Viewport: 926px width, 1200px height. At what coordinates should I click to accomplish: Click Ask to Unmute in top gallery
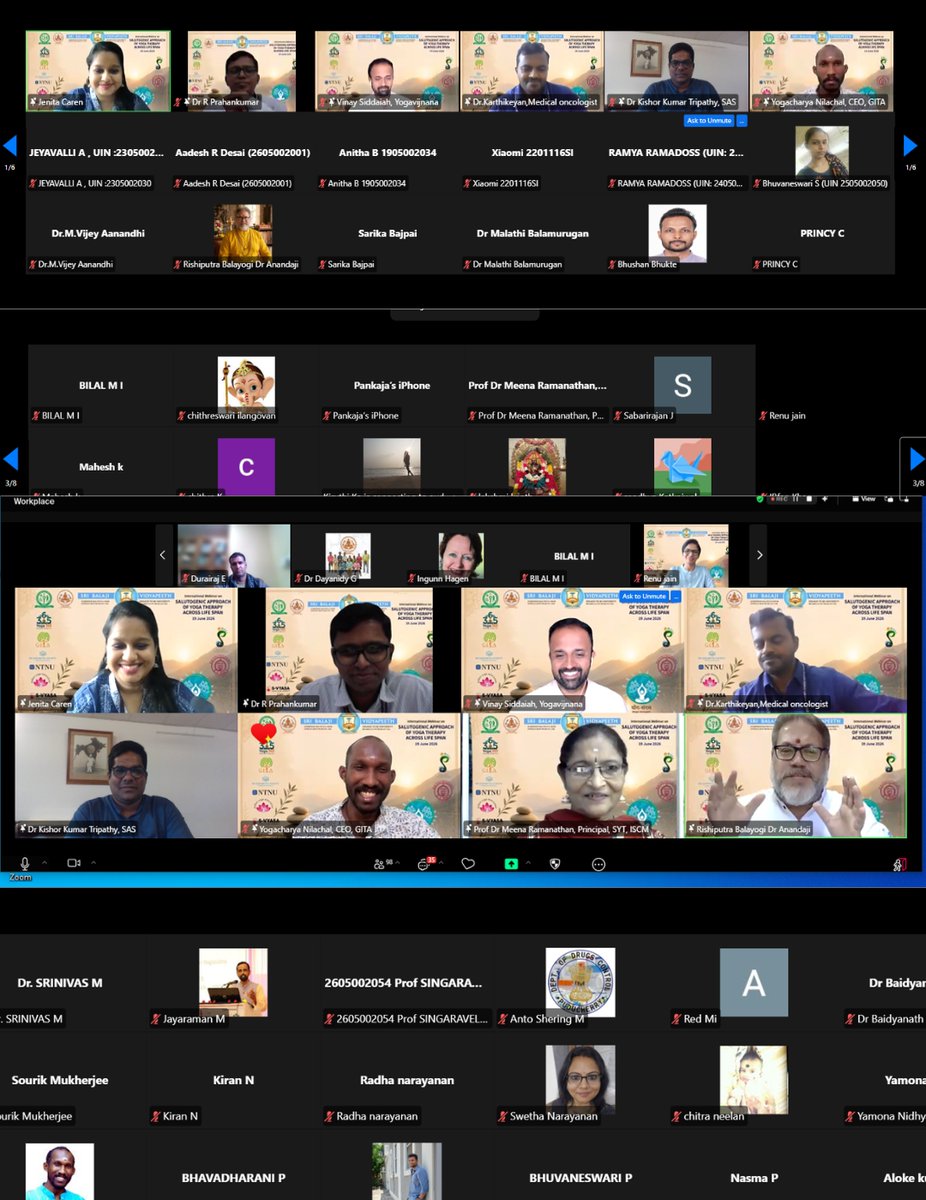coord(709,120)
